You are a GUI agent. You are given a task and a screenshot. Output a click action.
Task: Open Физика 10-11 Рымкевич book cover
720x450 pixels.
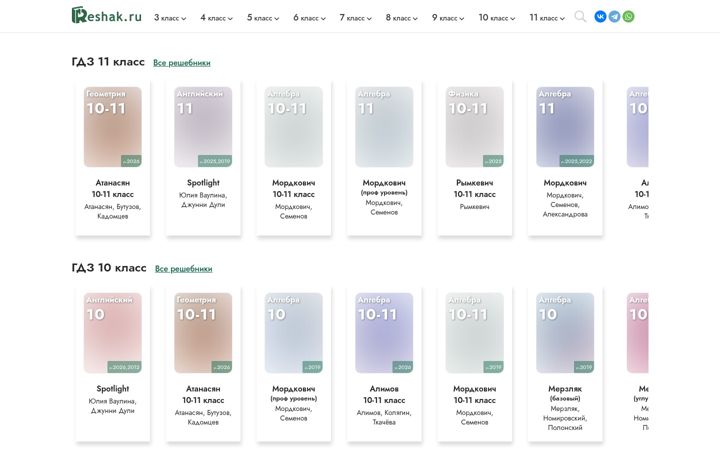(x=474, y=127)
